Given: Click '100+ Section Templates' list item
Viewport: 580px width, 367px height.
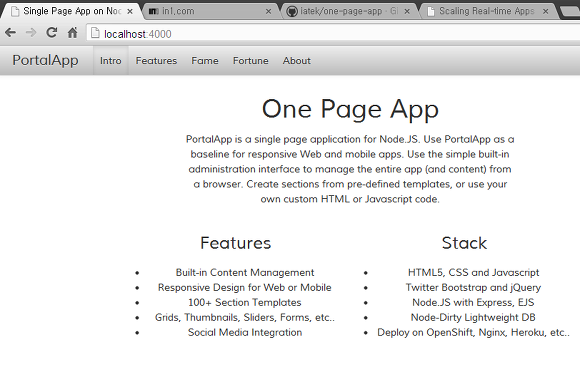Looking at the screenshot, I should [245, 303].
